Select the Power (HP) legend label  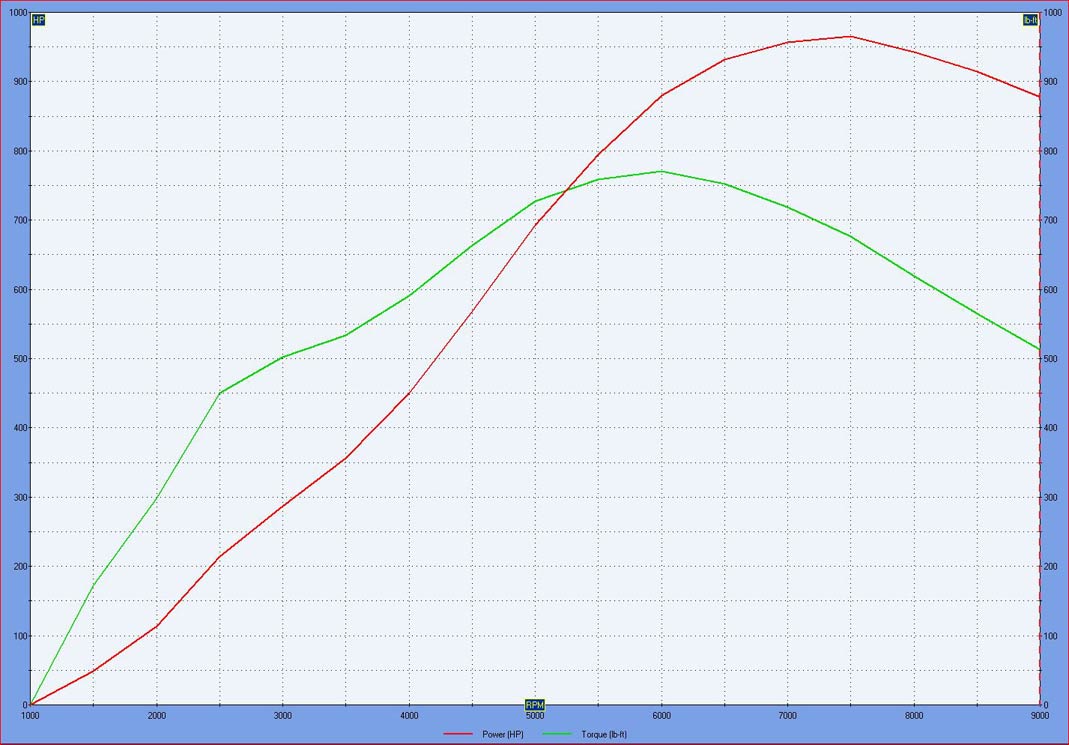coord(502,734)
